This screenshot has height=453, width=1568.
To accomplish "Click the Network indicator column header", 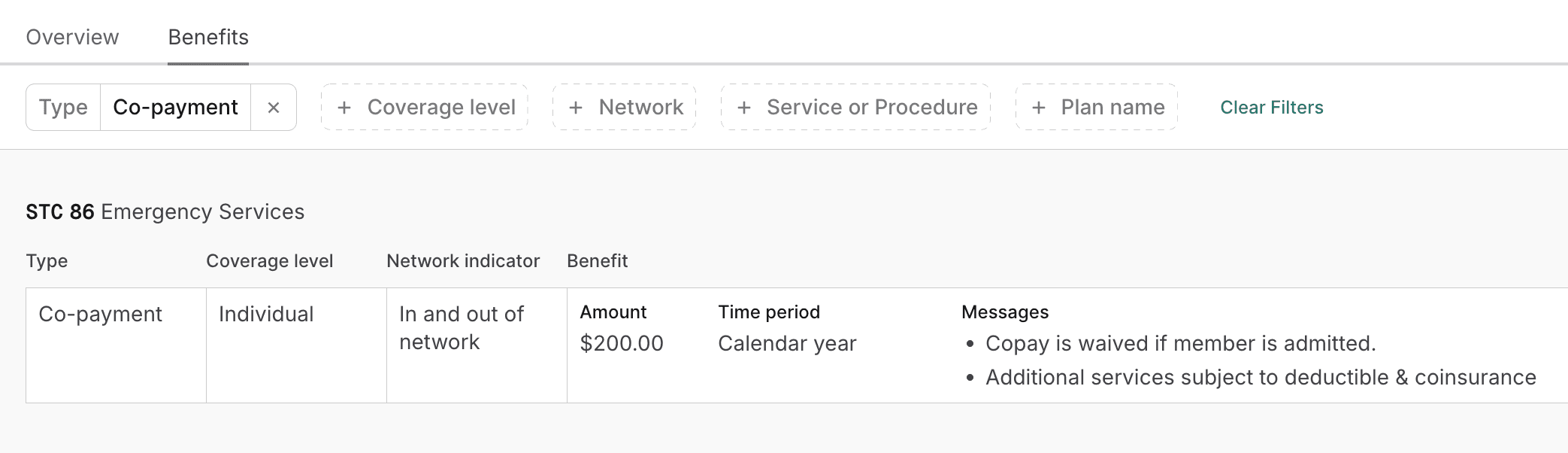I will pyautogui.click(x=463, y=261).
